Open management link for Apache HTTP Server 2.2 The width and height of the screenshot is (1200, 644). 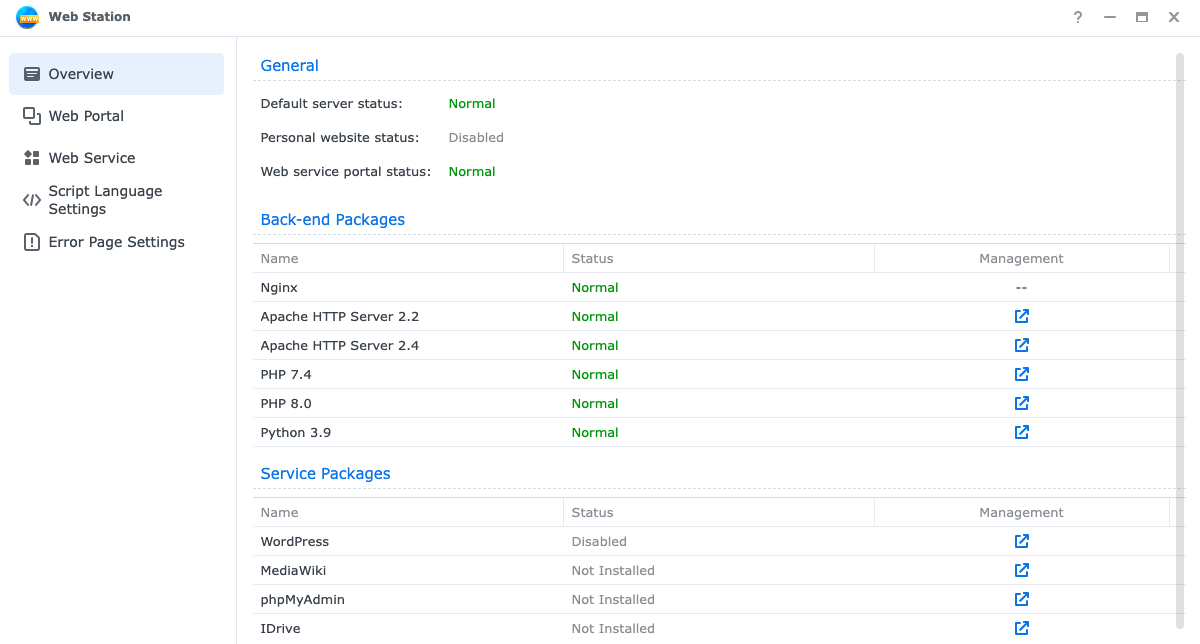click(1021, 316)
